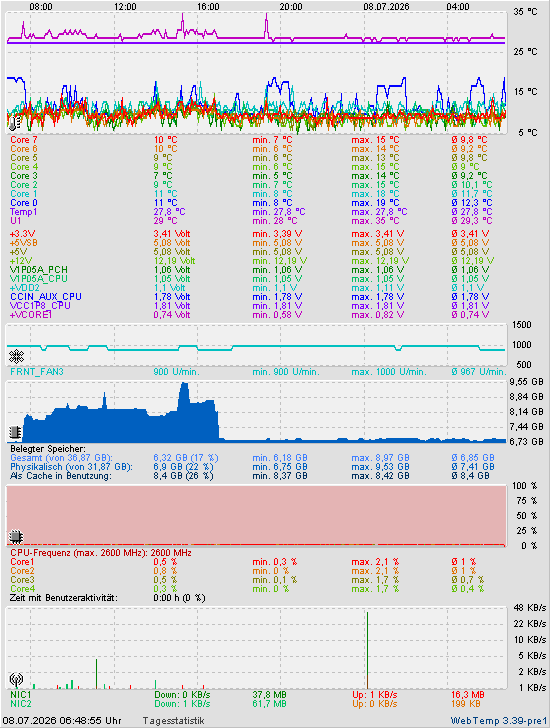Open the WebTemp 3.39-pre1 link
Image resolution: width=550 pixels, height=728 pixels.
click(499, 721)
